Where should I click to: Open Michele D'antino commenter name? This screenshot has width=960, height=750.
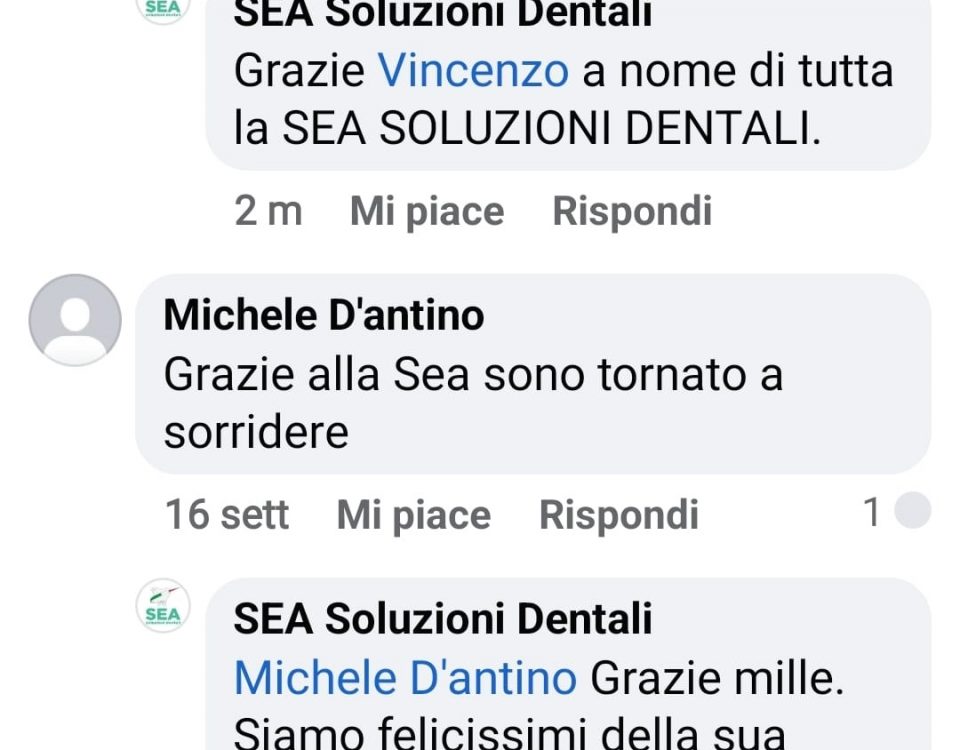(324, 315)
